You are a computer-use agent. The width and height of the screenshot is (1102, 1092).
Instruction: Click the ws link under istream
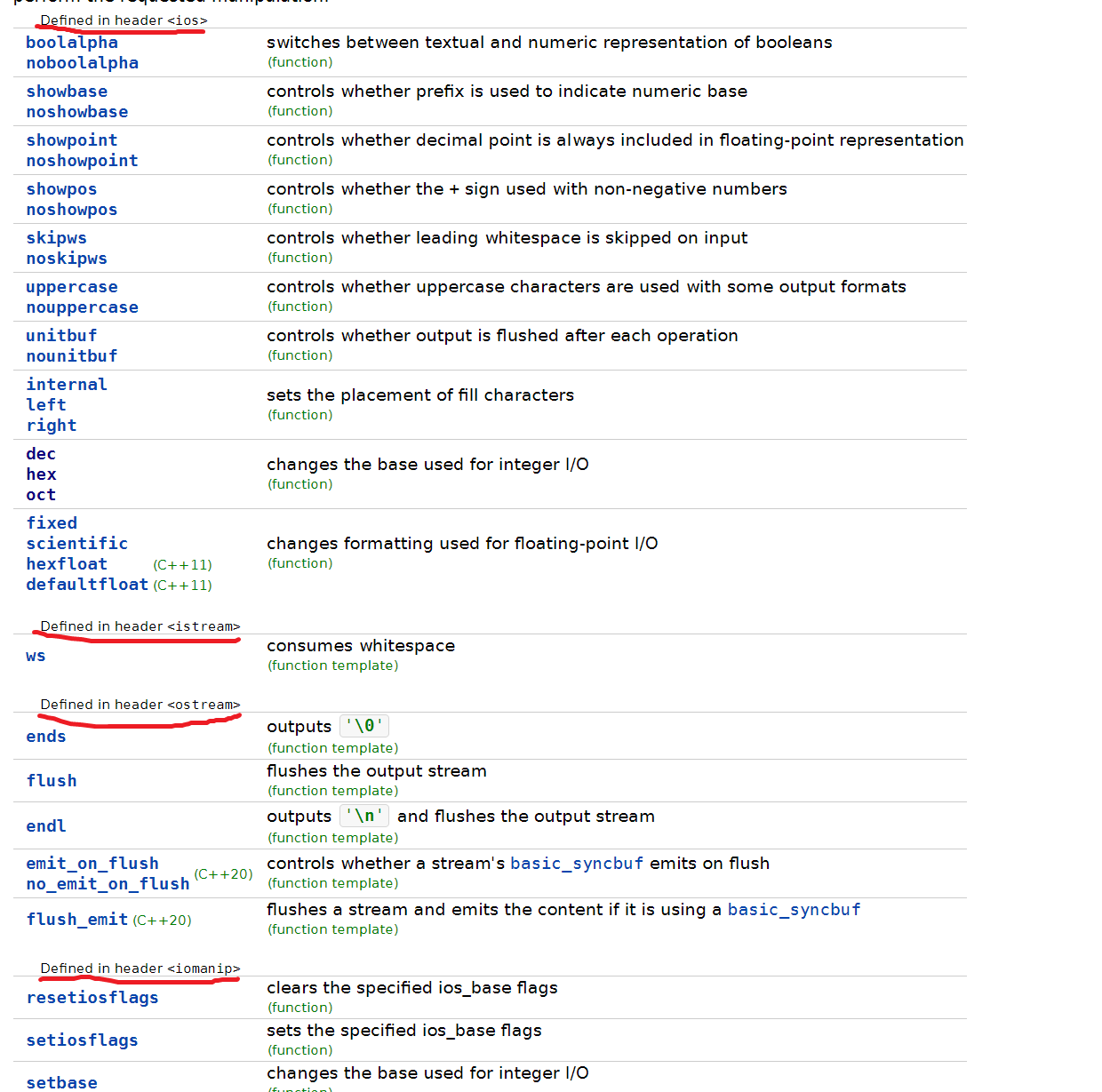(x=36, y=656)
